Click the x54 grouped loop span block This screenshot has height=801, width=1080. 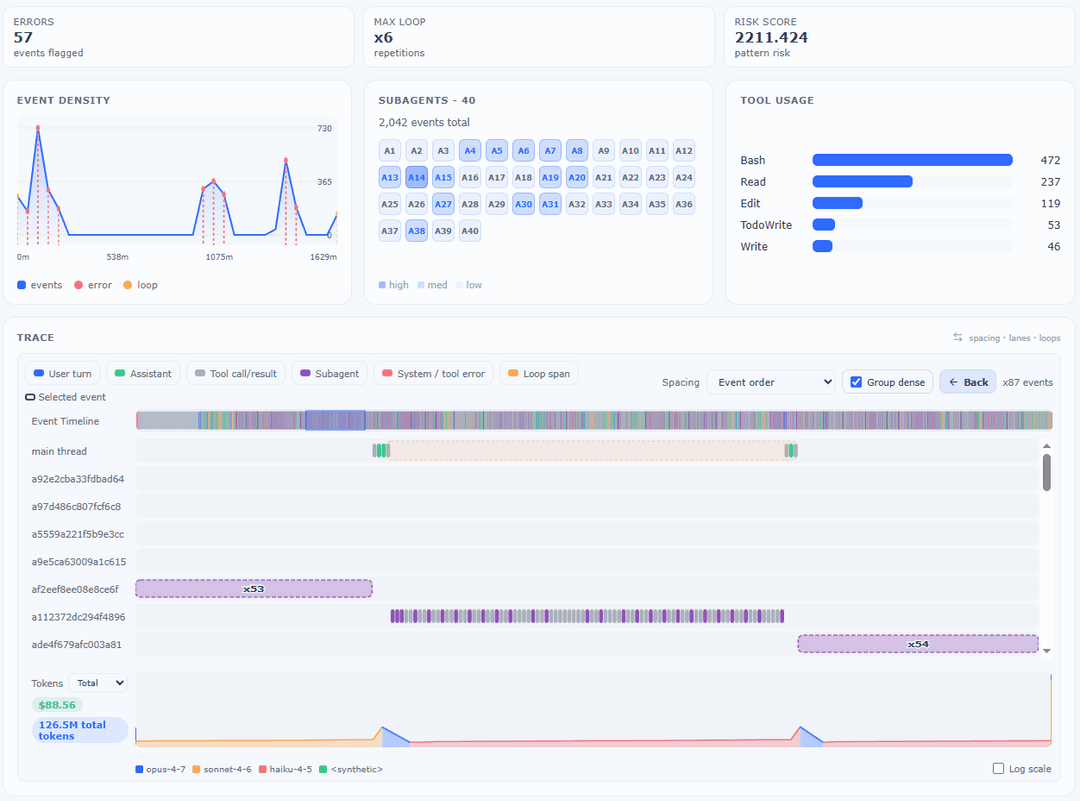point(918,644)
